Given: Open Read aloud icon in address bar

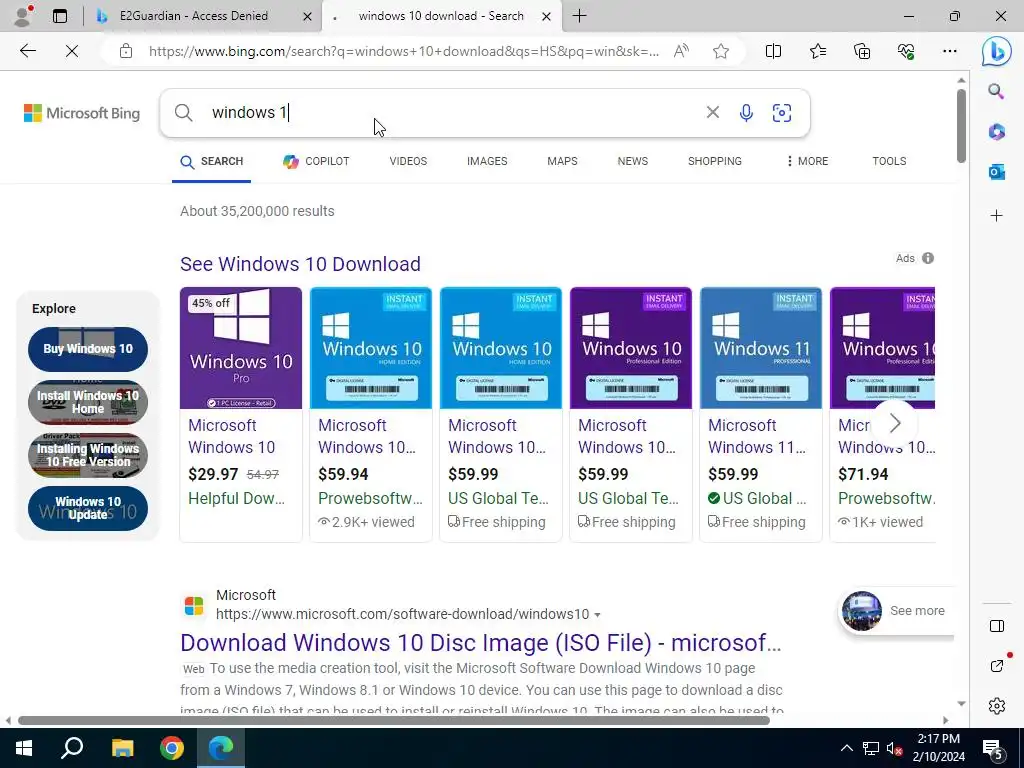Looking at the screenshot, I should [681, 51].
